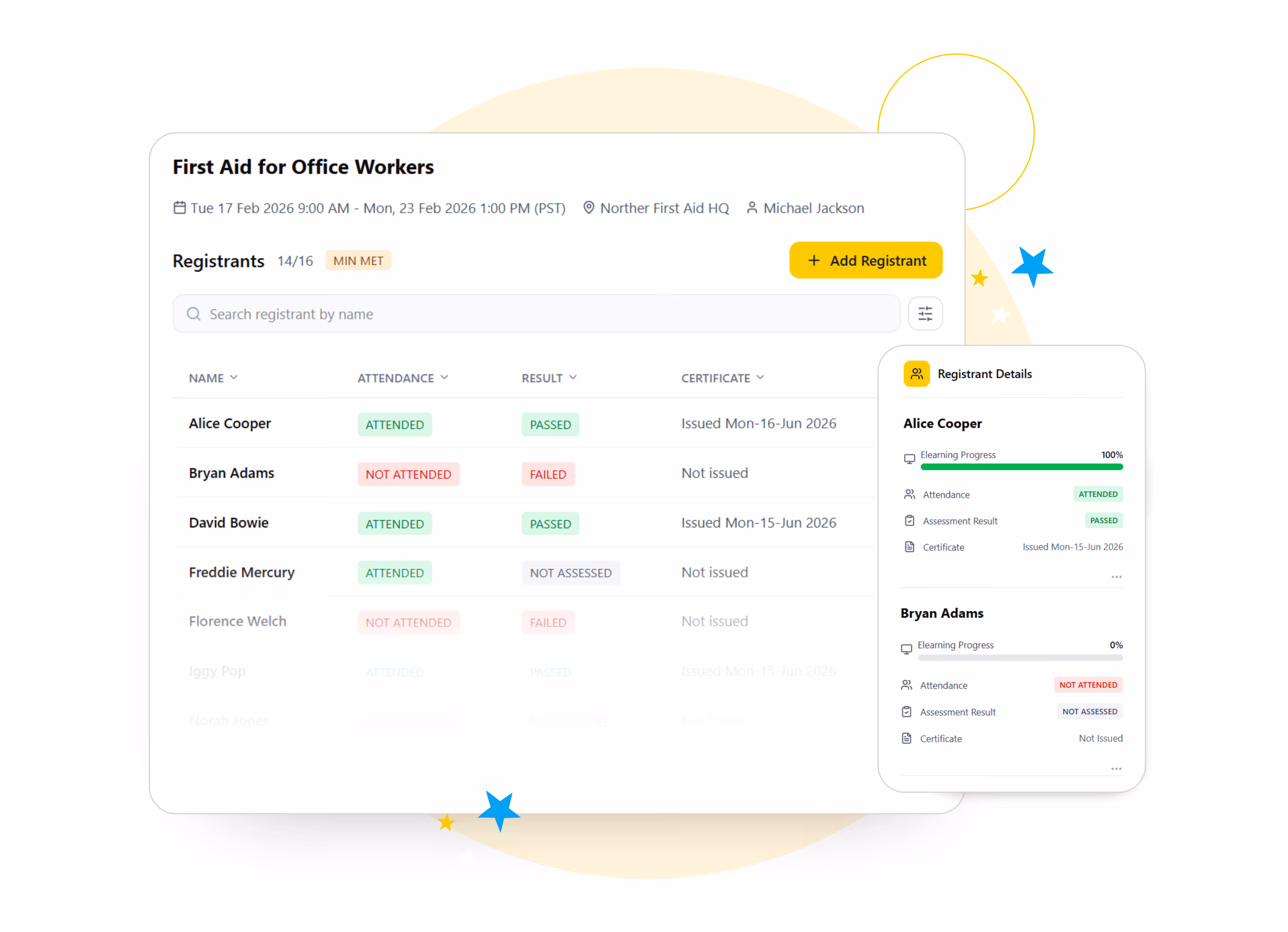This screenshot has width=1288, height=932.
Task: Click Alice Cooper's Attendance people icon
Action: point(909,494)
